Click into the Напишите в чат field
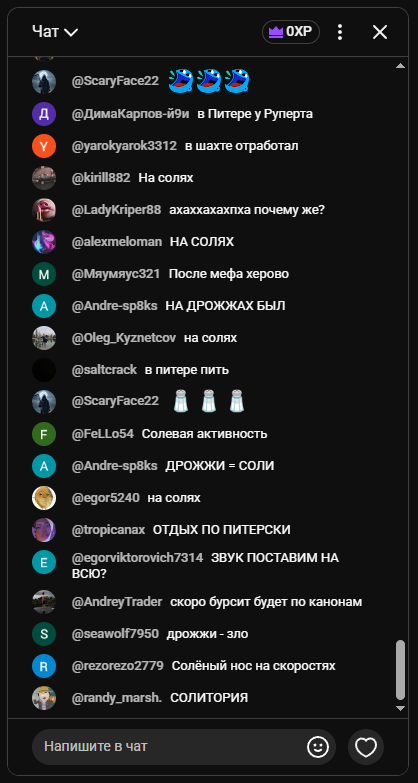Screen dimensions: 418x783 pos(170,747)
